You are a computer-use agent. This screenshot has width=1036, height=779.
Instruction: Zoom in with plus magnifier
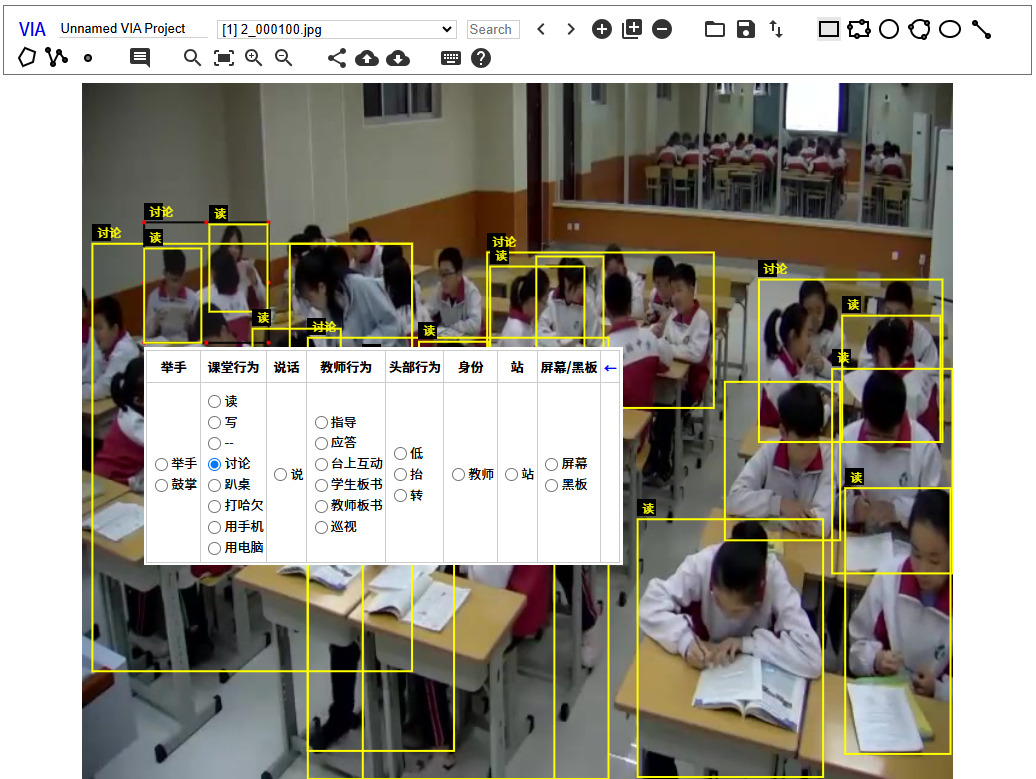tap(254, 58)
